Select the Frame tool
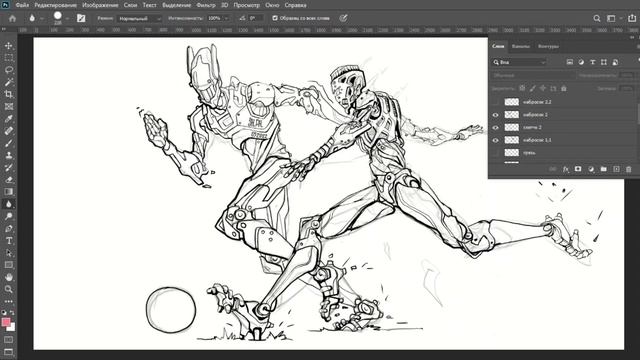 tap(9, 107)
